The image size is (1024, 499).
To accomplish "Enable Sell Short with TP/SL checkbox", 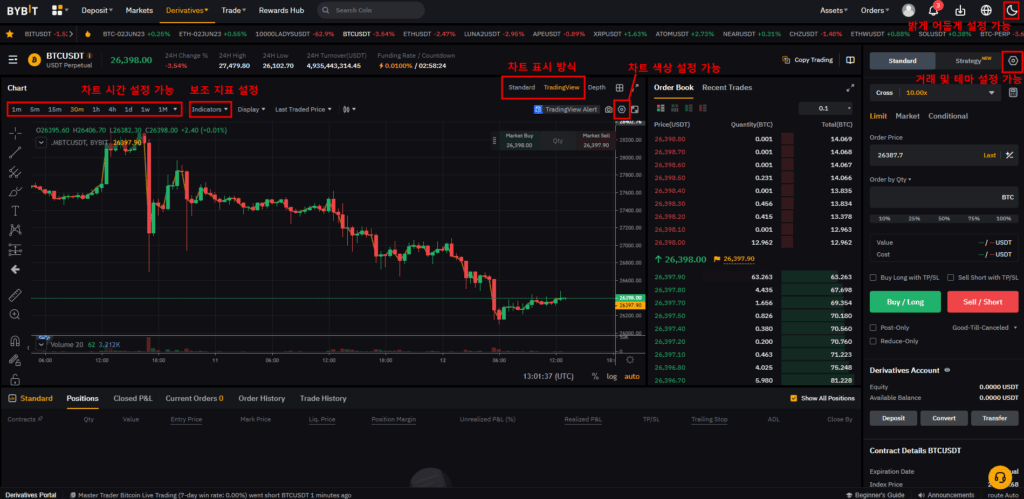I will [x=950, y=278].
